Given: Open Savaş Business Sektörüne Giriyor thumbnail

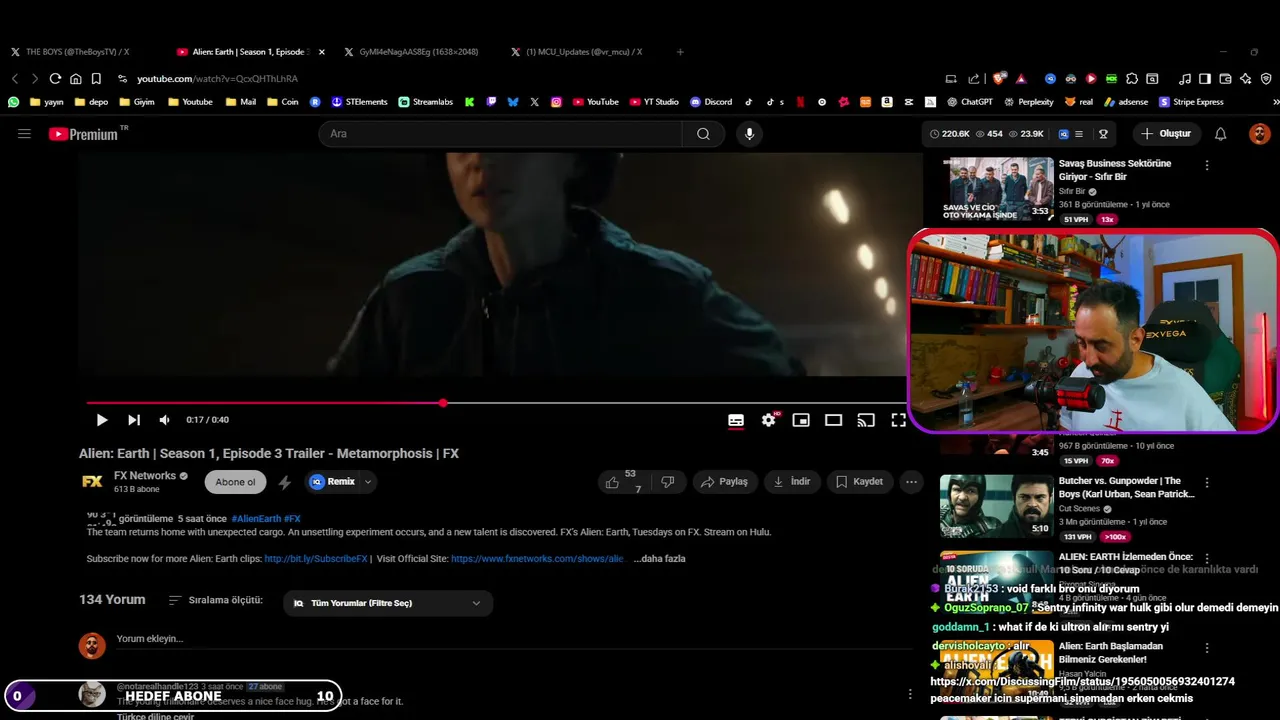Looking at the screenshot, I should (x=996, y=188).
